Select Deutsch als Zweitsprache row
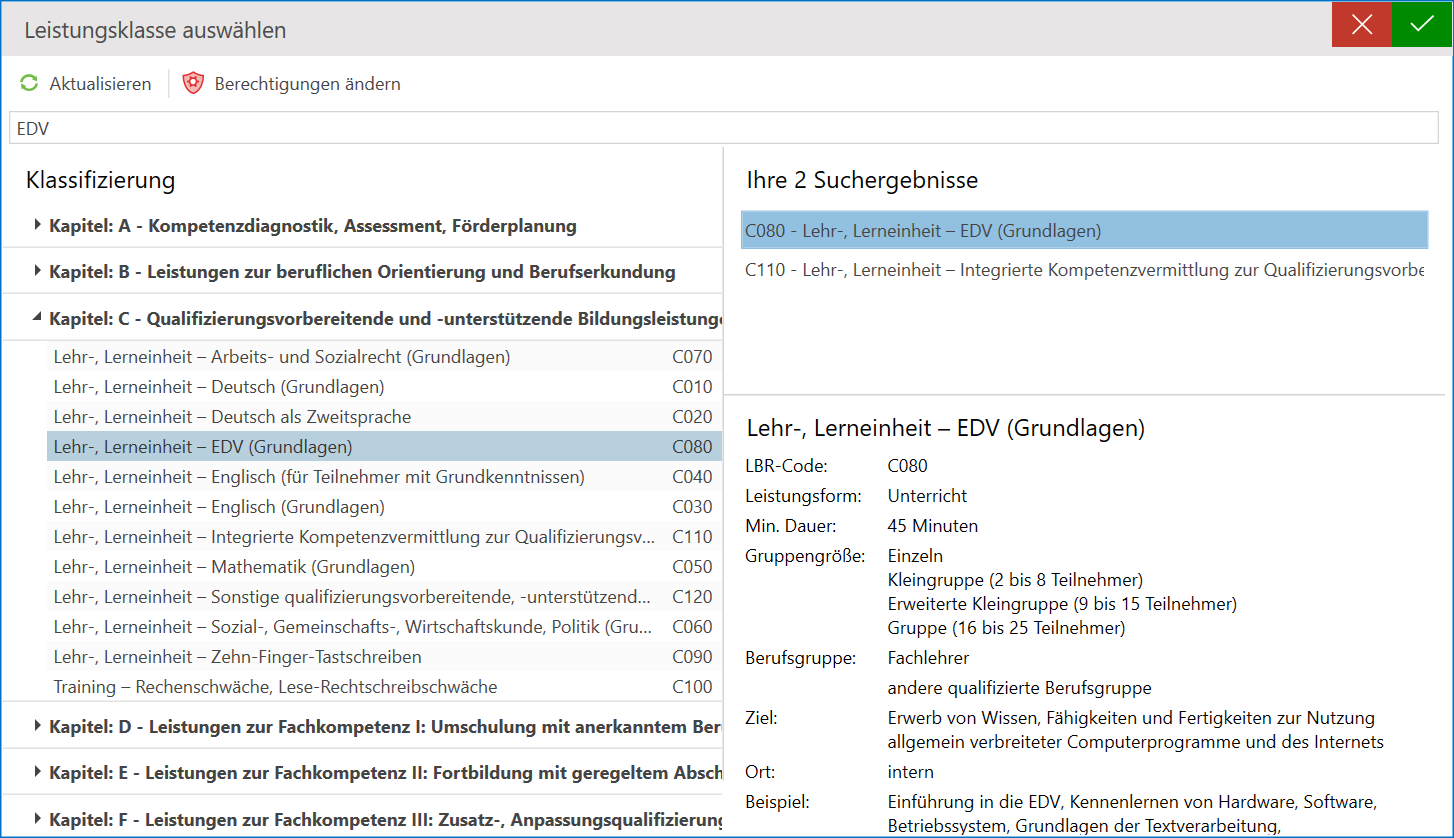This screenshot has width=1454, height=838. [x=384, y=417]
